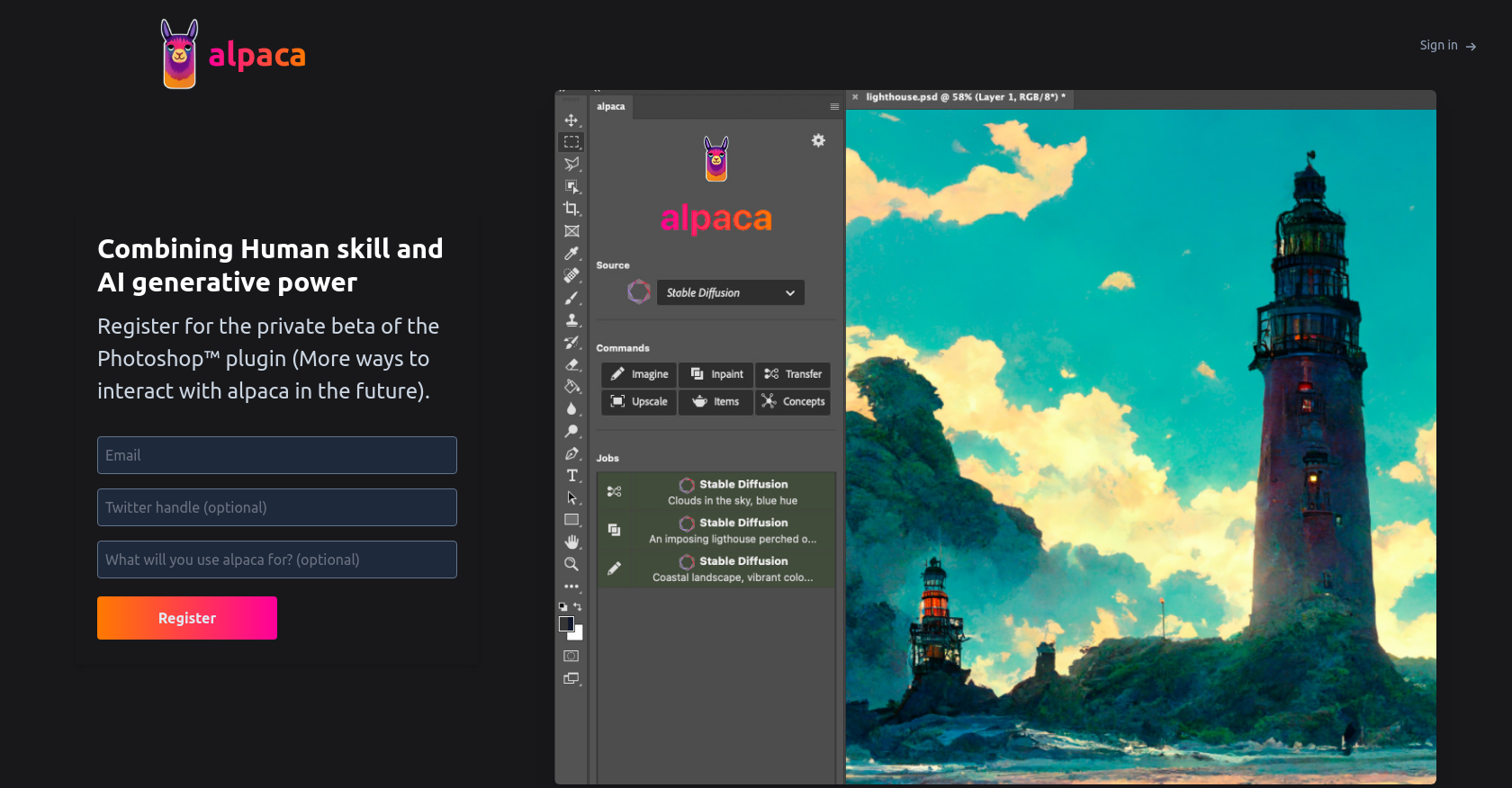Viewport: 1512px width, 788px height.
Task: Click the foreground color swatch
Action: [566, 623]
